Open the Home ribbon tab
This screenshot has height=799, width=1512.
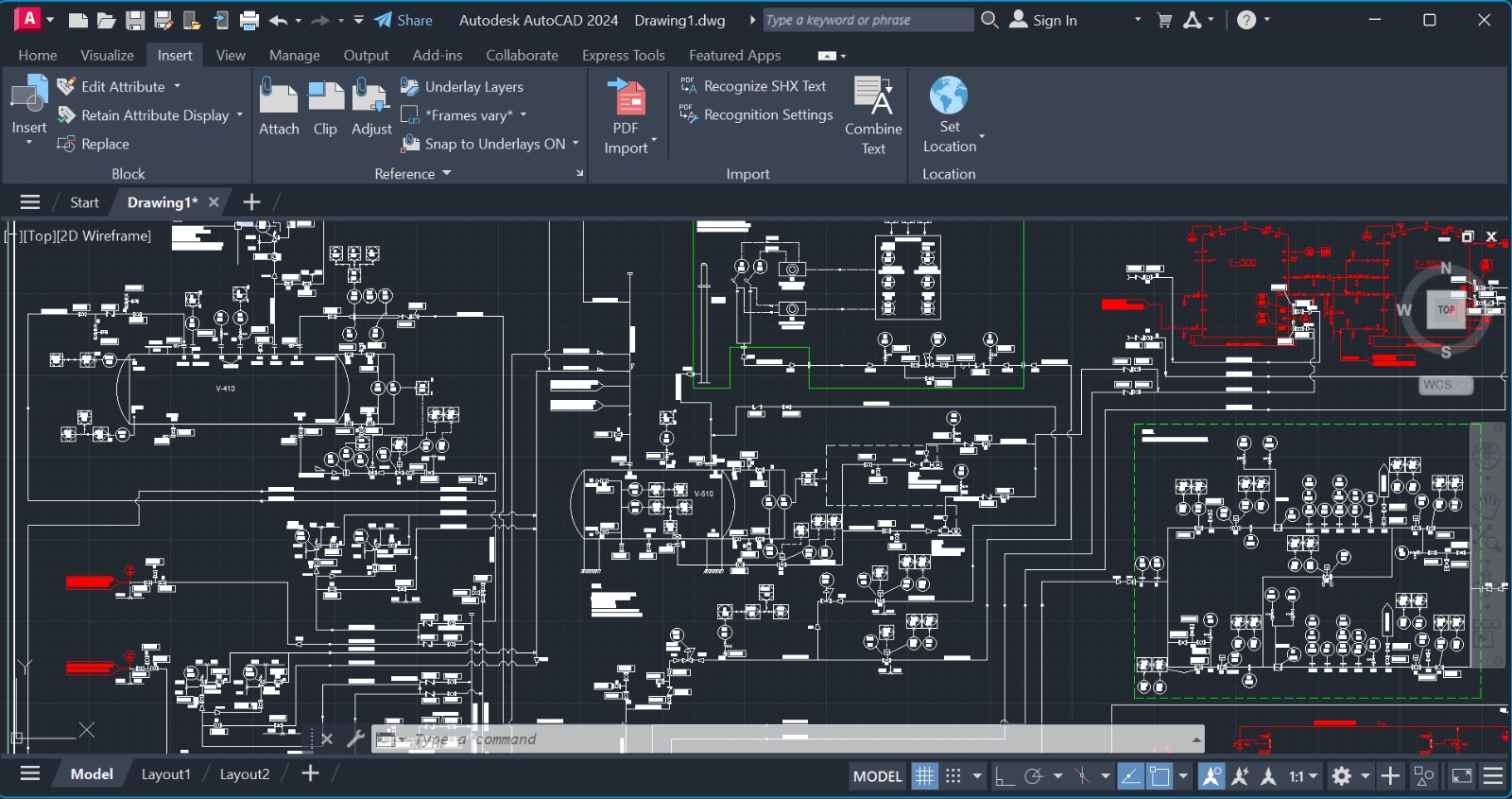(38, 56)
